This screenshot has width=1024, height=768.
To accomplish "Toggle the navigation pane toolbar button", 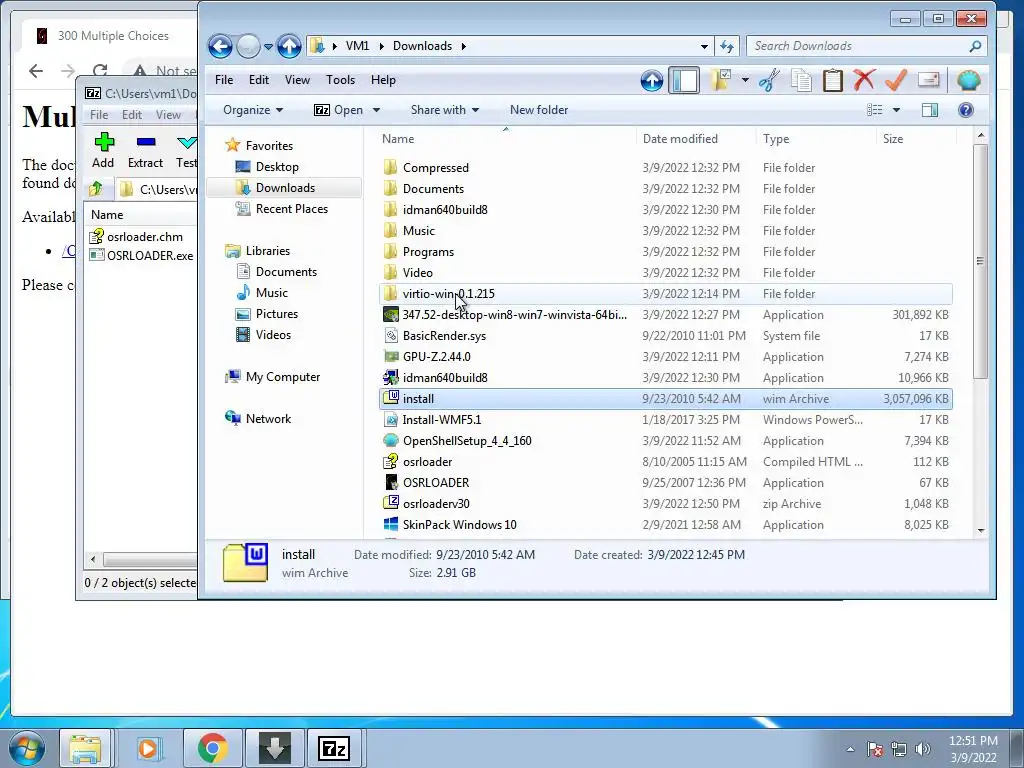I will (684, 80).
